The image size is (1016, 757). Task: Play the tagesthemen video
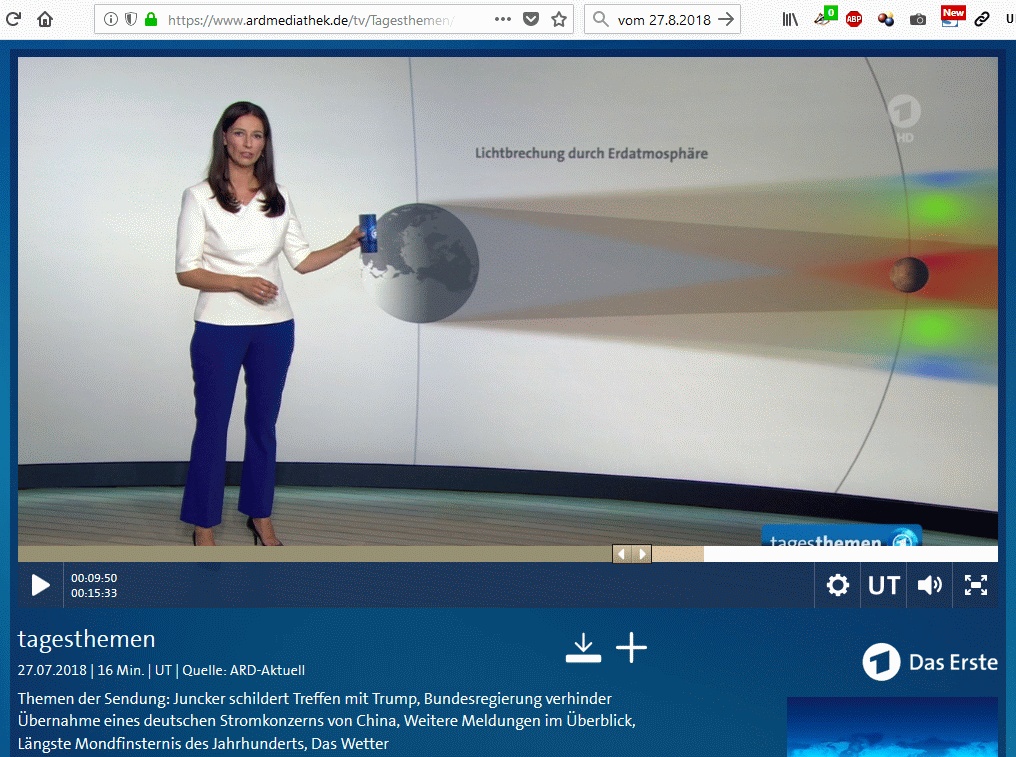[x=40, y=585]
